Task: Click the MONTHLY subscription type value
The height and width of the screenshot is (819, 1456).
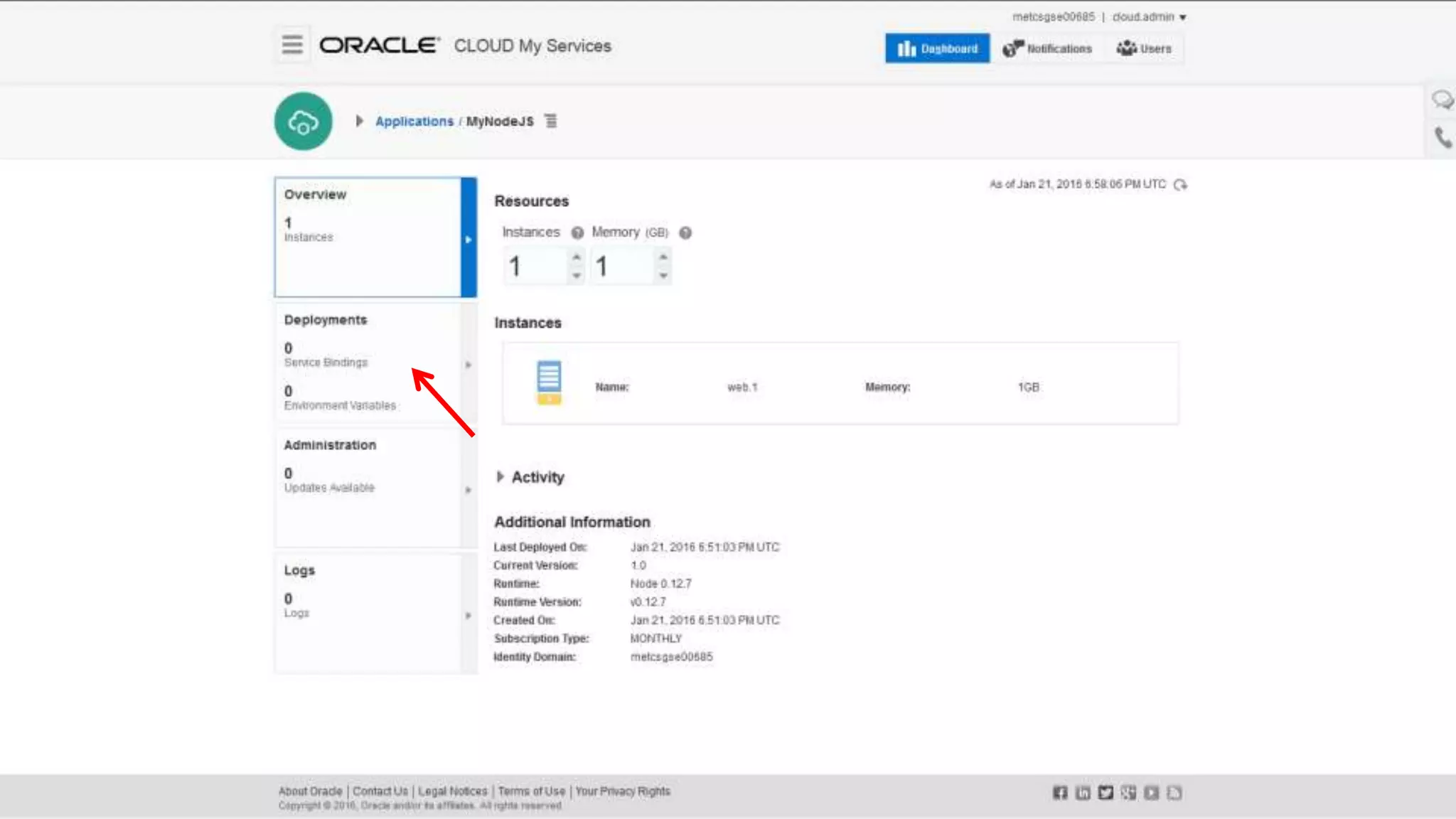Action: tap(655, 638)
